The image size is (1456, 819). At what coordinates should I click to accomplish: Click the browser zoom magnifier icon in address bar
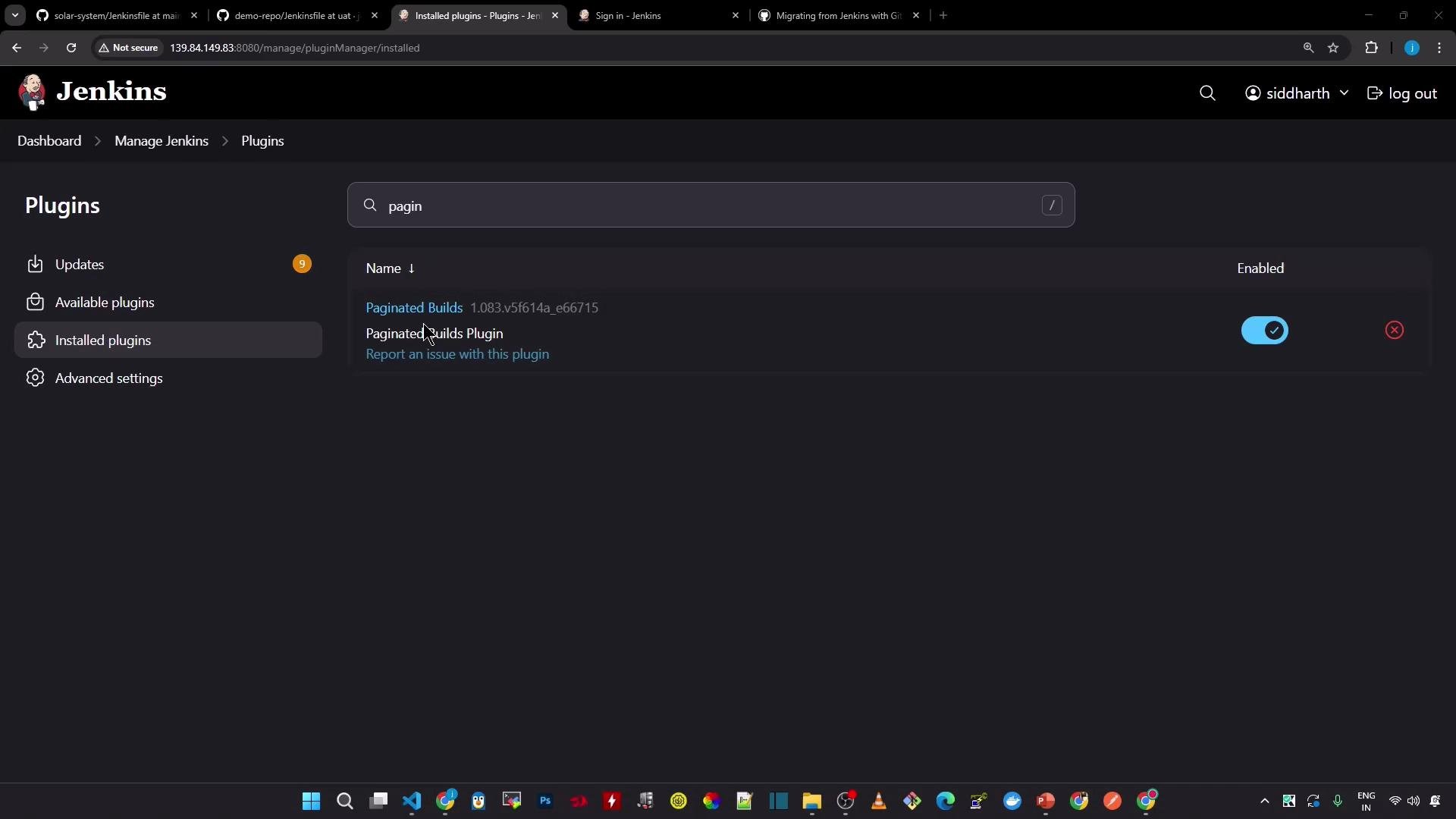[x=1308, y=48]
